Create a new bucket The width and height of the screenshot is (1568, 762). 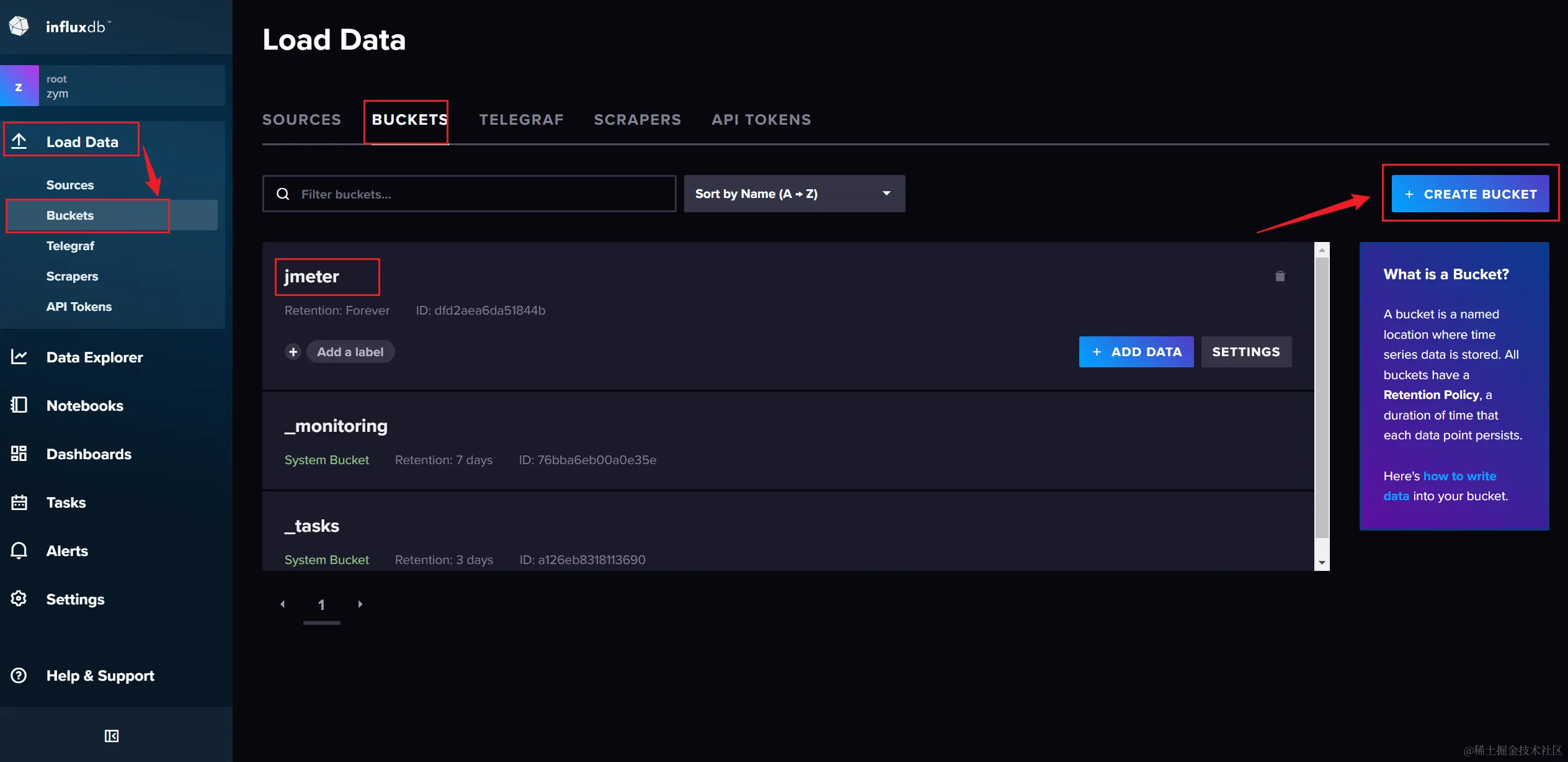click(1471, 194)
